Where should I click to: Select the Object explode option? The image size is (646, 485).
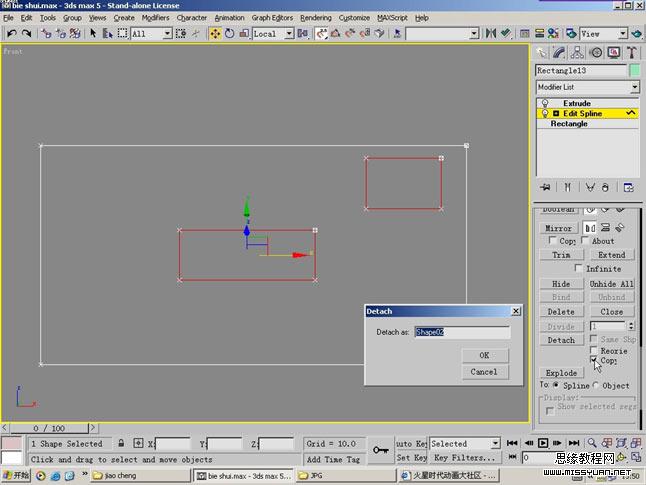coord(596,385)
